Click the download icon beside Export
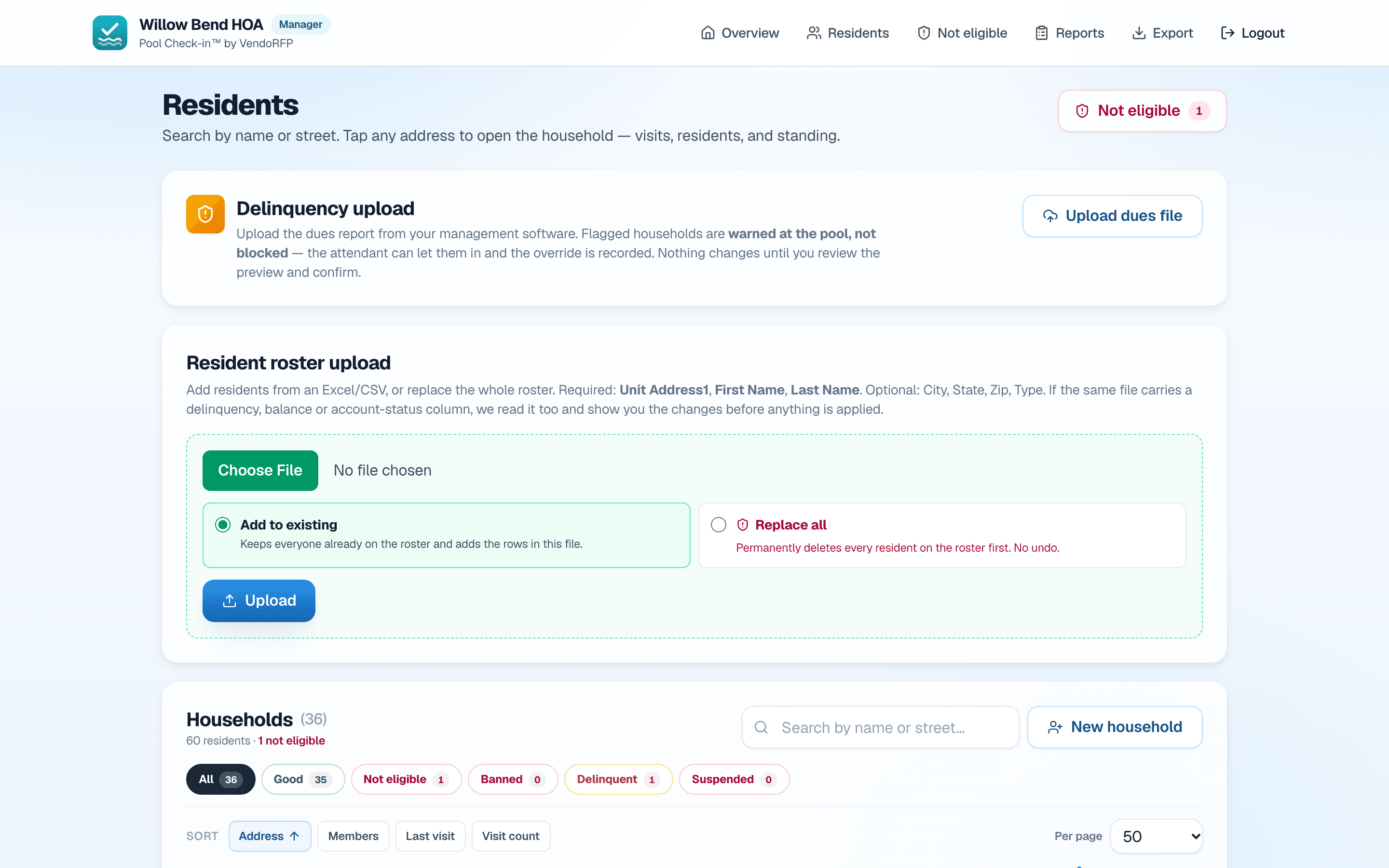 click(x=1139, y=33)
